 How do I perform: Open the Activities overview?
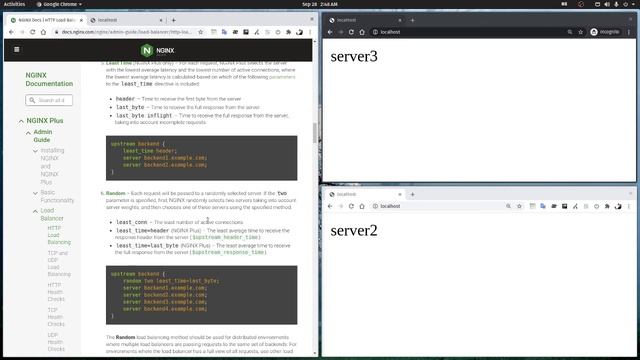pyautogui.click(x=14, y=4)
